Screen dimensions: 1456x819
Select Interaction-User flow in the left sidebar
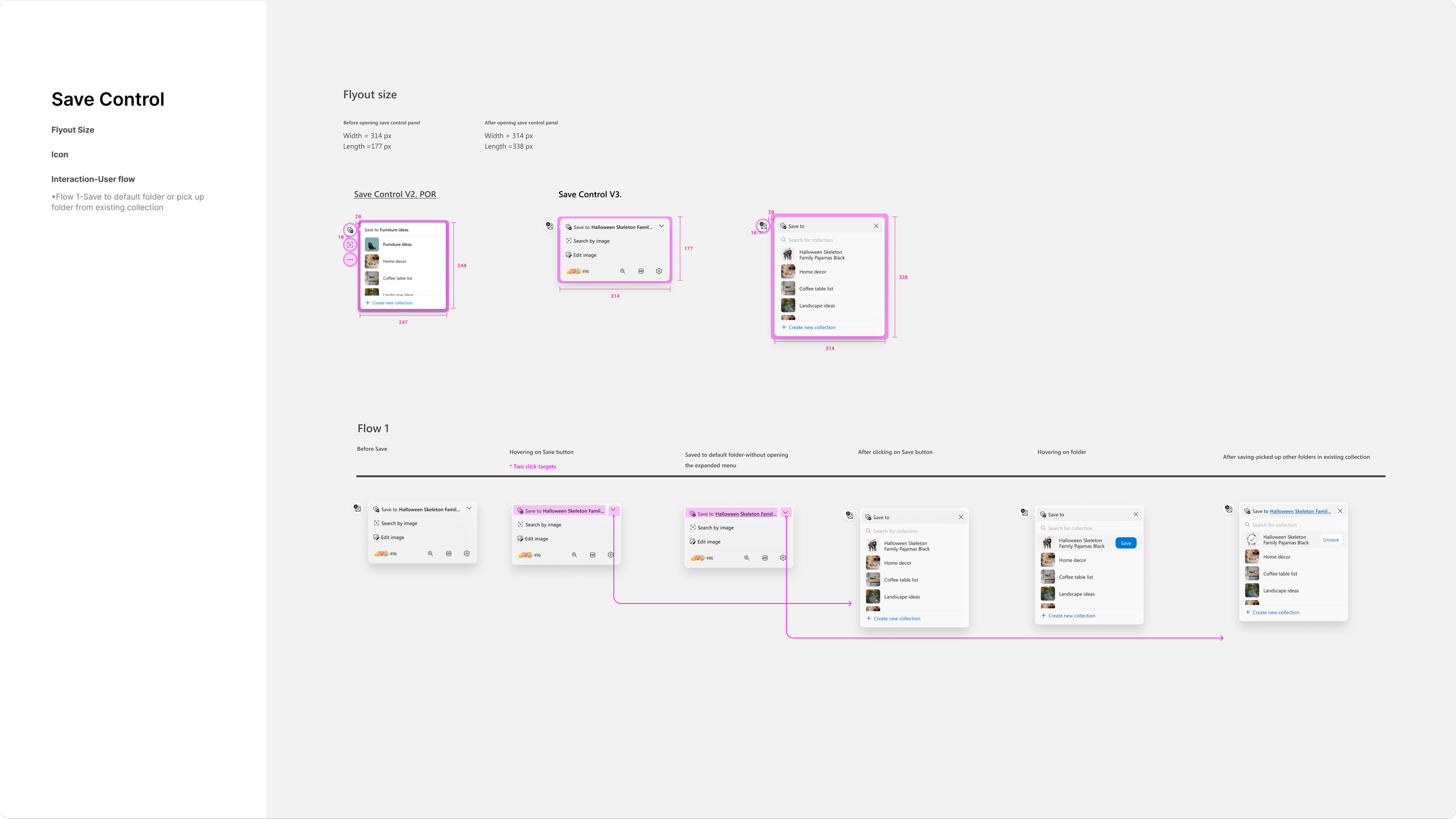pos(93,179)
